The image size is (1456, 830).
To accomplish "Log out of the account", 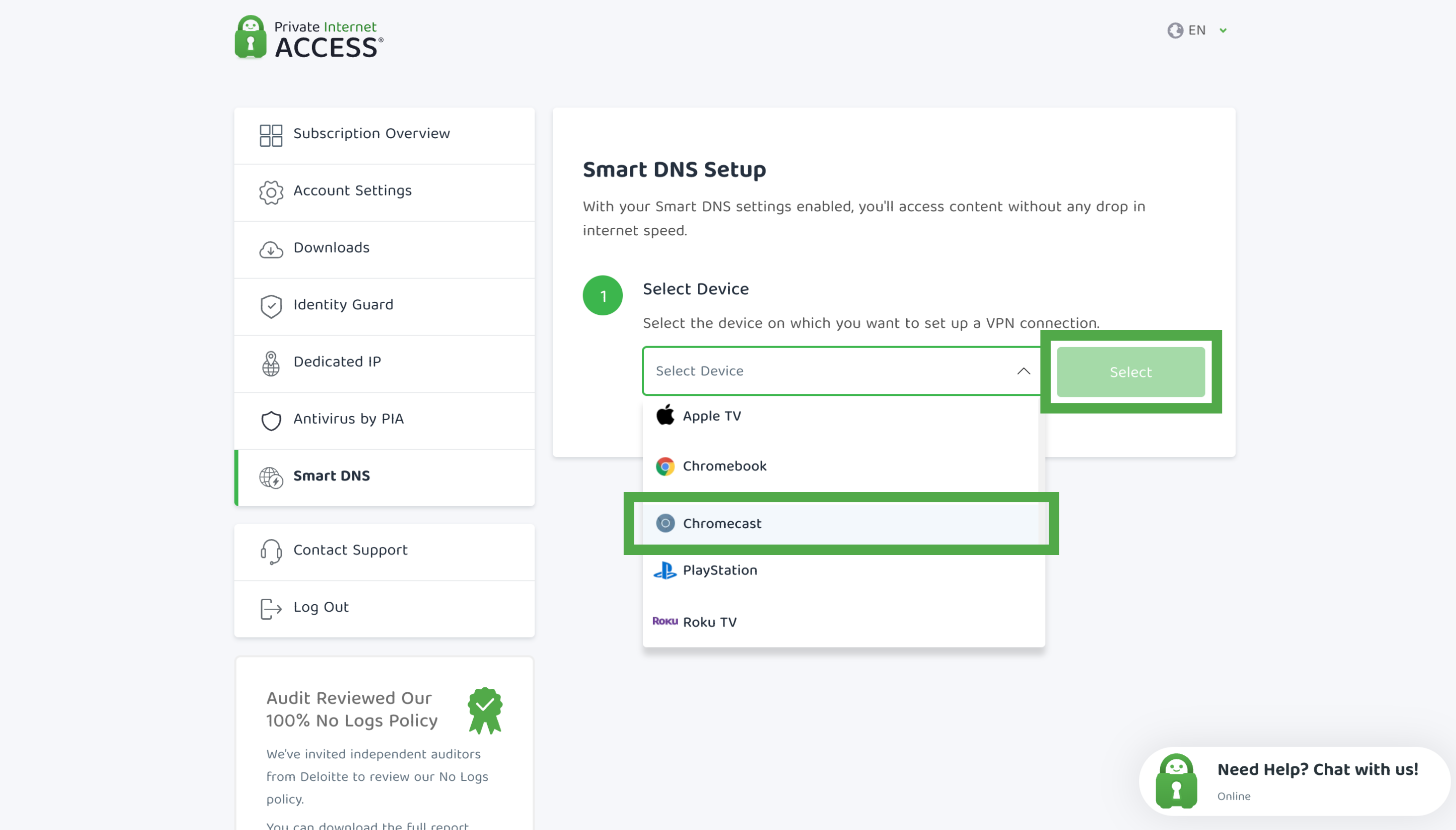I will [x=385, y=609].
